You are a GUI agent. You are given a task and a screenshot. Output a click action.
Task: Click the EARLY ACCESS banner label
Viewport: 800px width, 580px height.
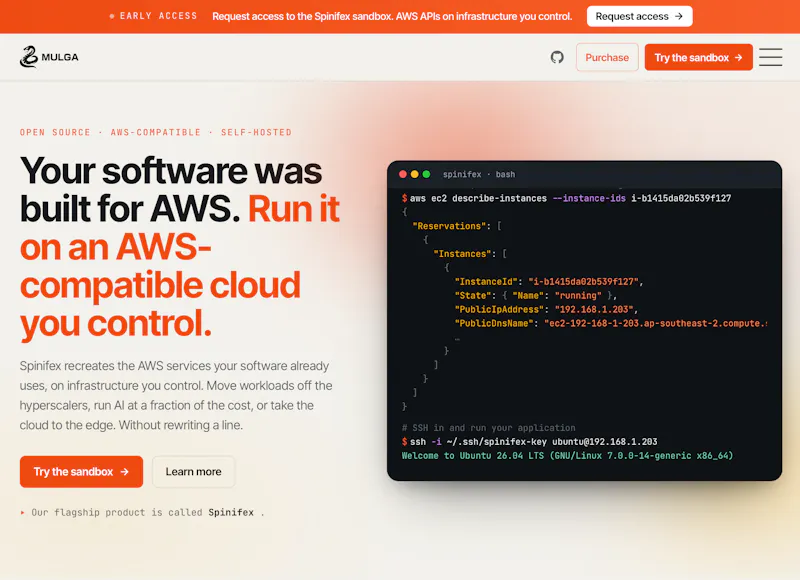(x=158, y=16)
